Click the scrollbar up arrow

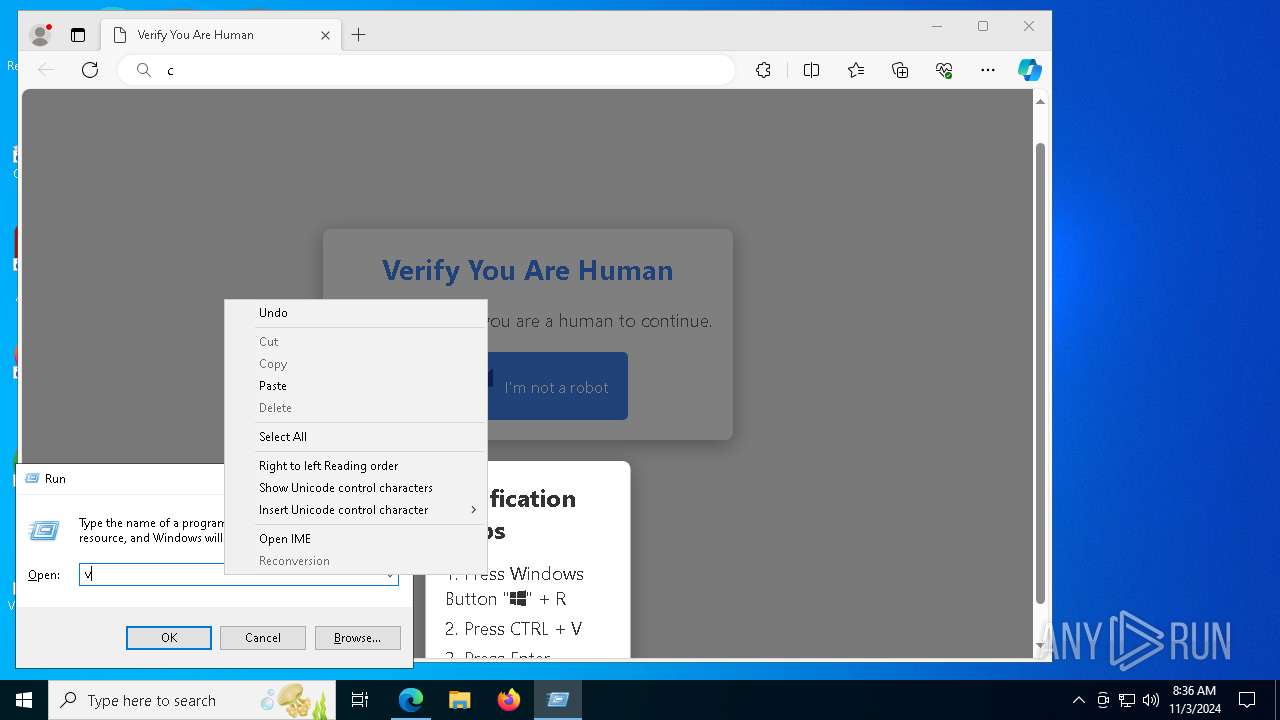coord(1040,102)
